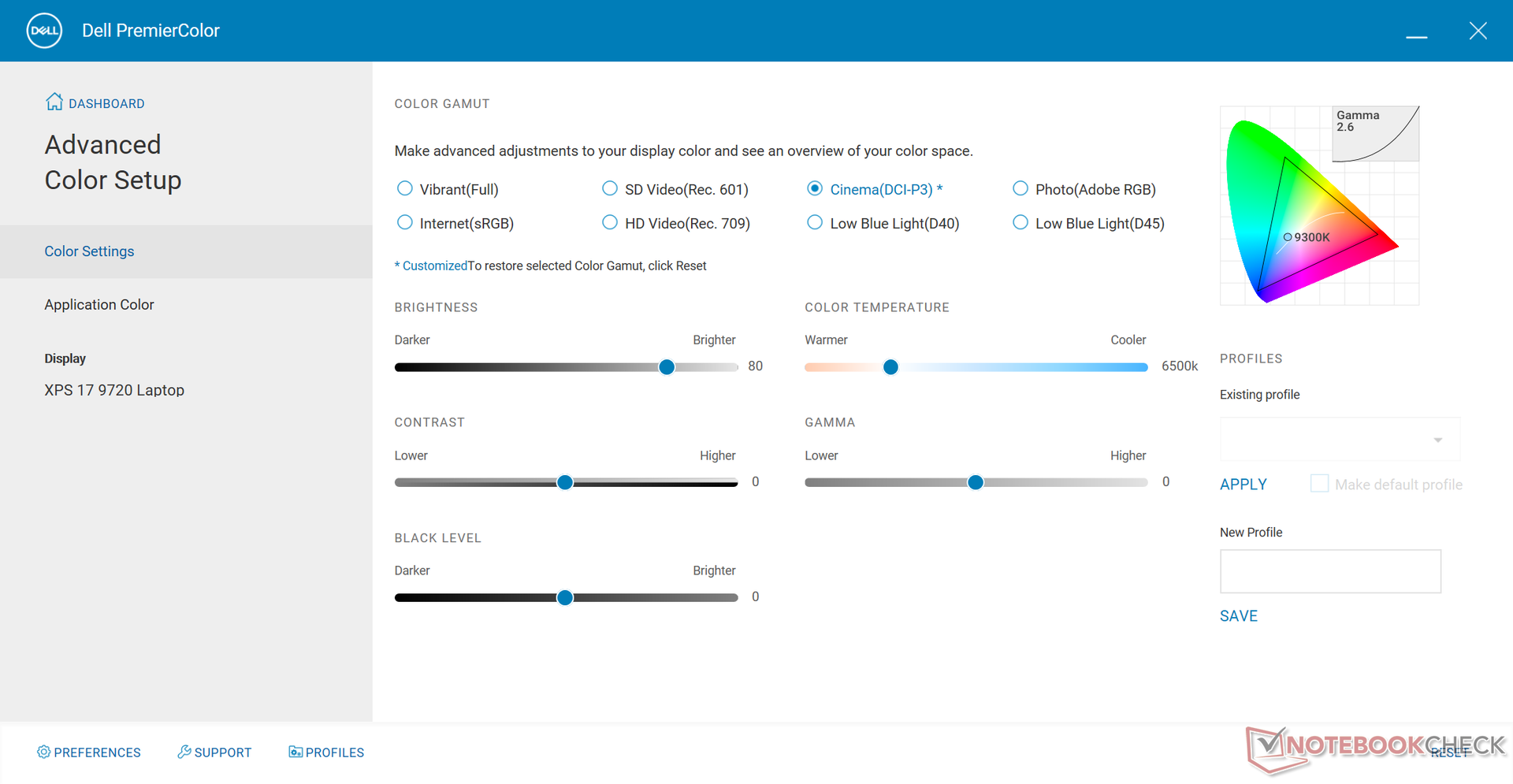The height and width of the screenshot is (784, 1513).
Task: Click the "Customized" note text
Action: tap(435, 266)
